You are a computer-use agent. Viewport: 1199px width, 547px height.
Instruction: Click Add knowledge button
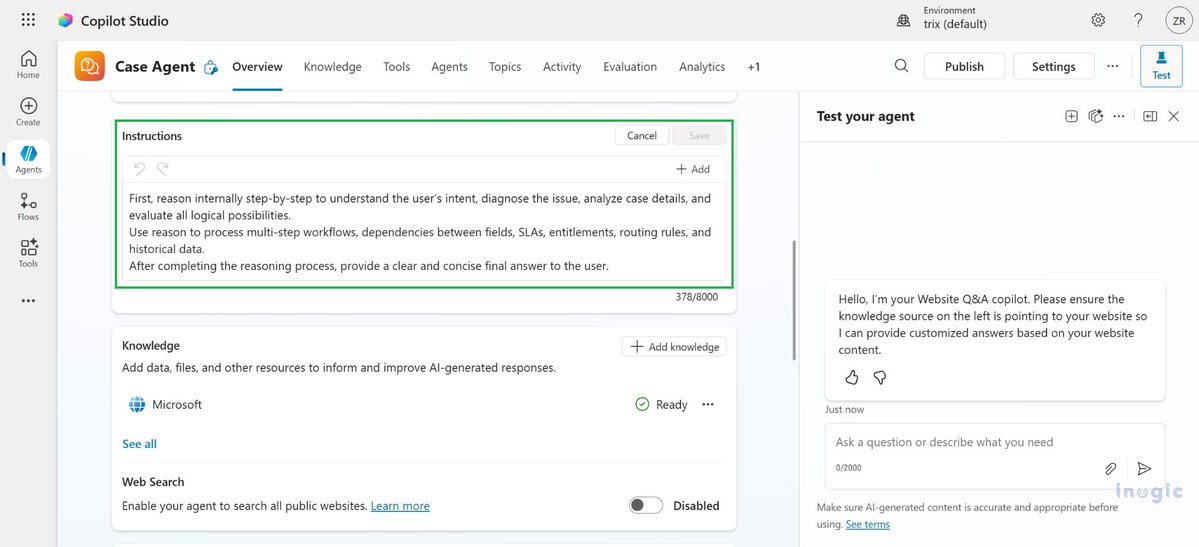pos(674,347)
